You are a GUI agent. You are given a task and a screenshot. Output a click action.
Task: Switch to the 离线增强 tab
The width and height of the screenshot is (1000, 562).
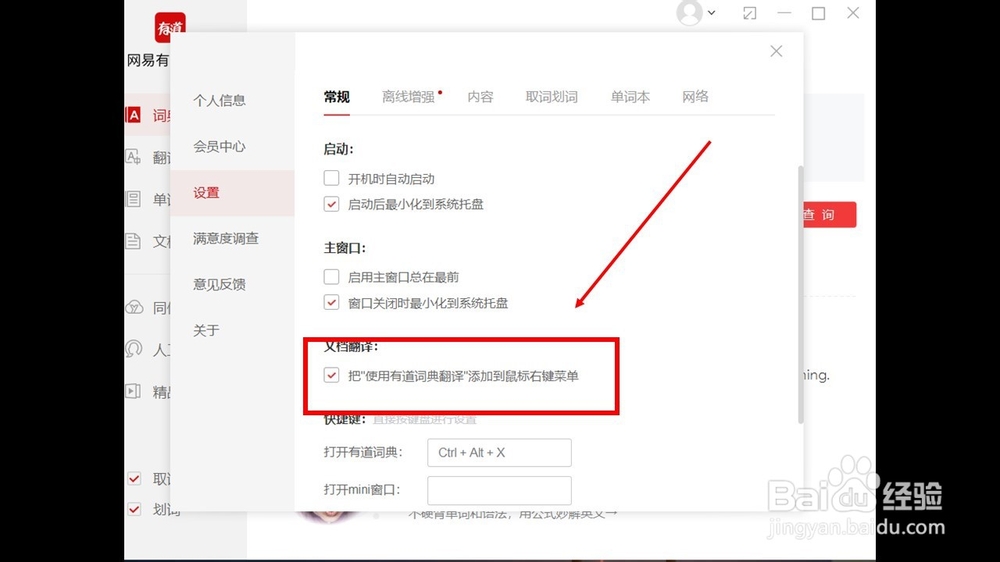point(408,97)
